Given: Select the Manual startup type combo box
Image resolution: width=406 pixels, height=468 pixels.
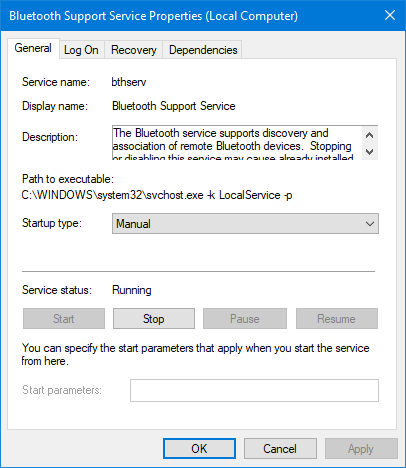Looking at the screenshot, I should pyautogui.click(x=245, y=224).
